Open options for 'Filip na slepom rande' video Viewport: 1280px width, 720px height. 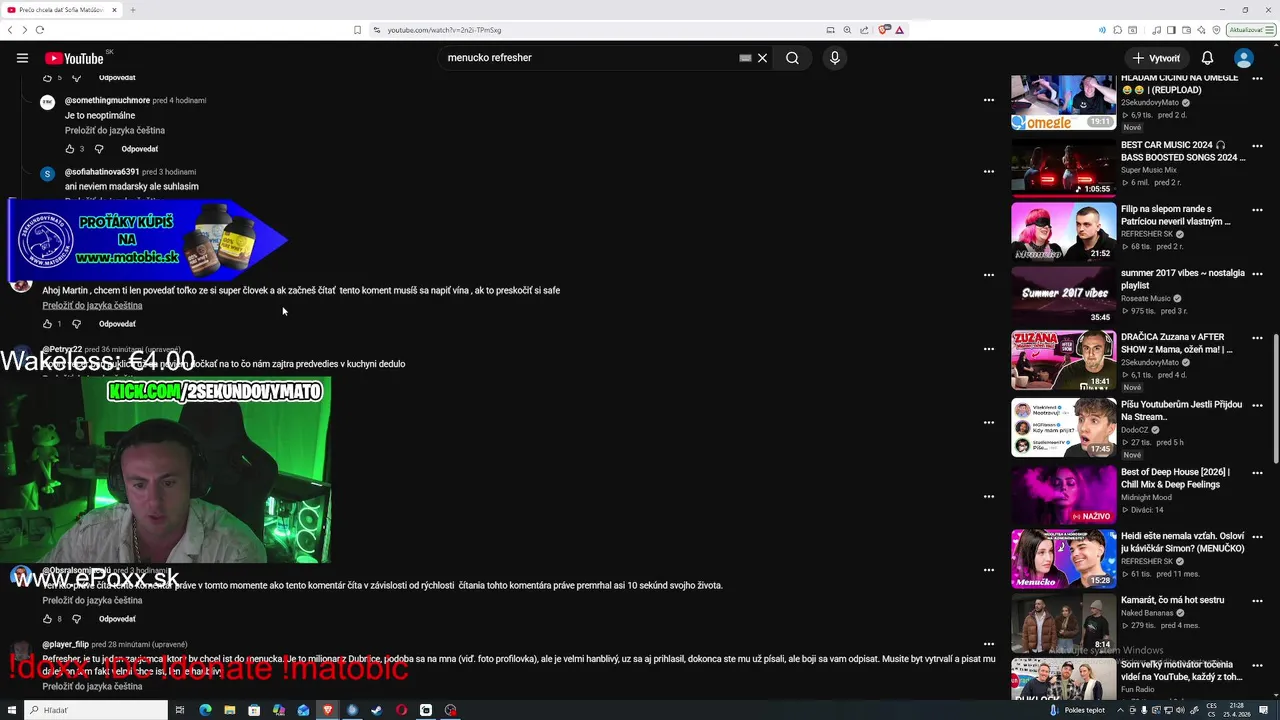[1257, 210]
